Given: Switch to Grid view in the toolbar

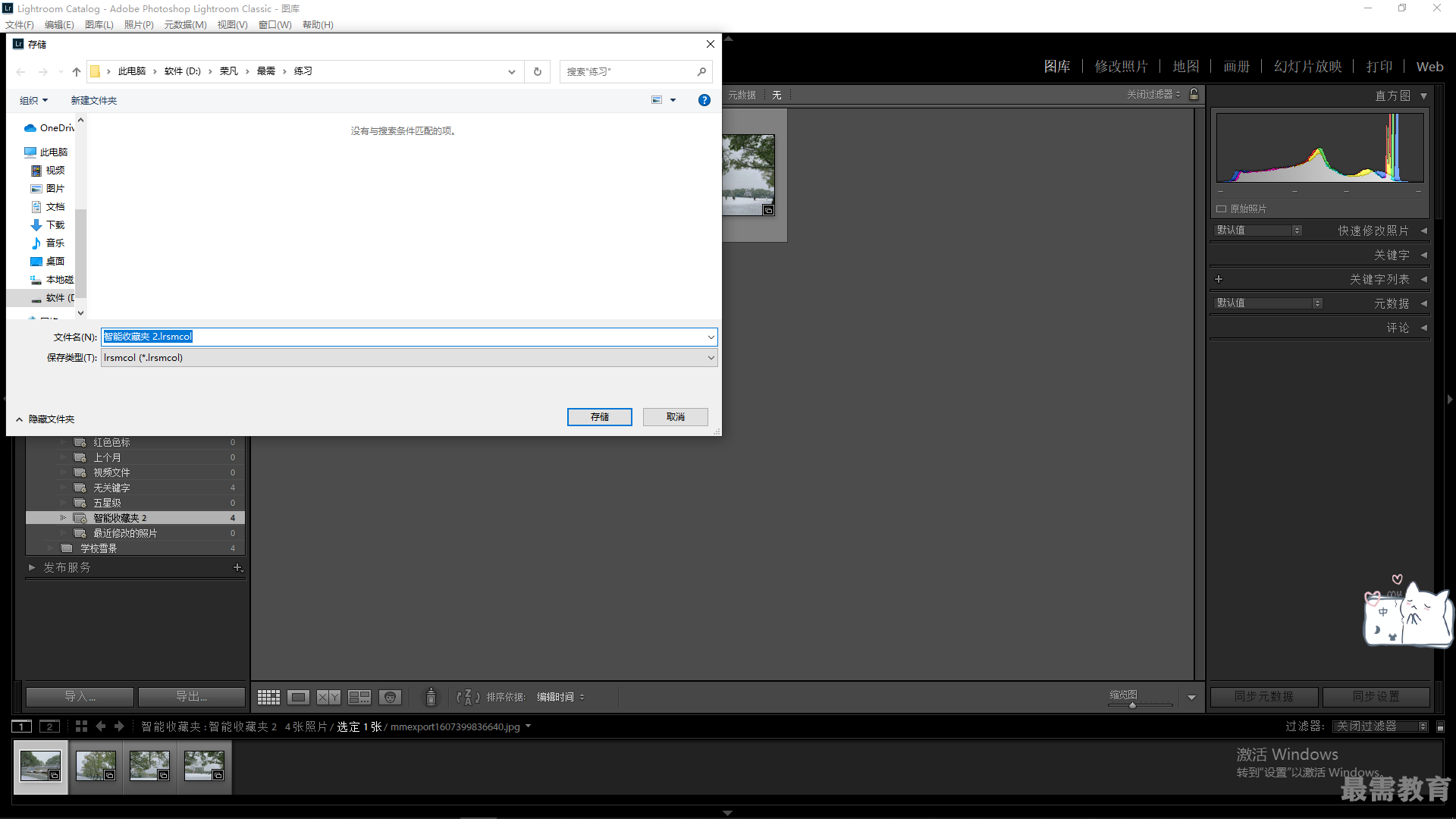Looking at the screenshot, I should 268,697.
